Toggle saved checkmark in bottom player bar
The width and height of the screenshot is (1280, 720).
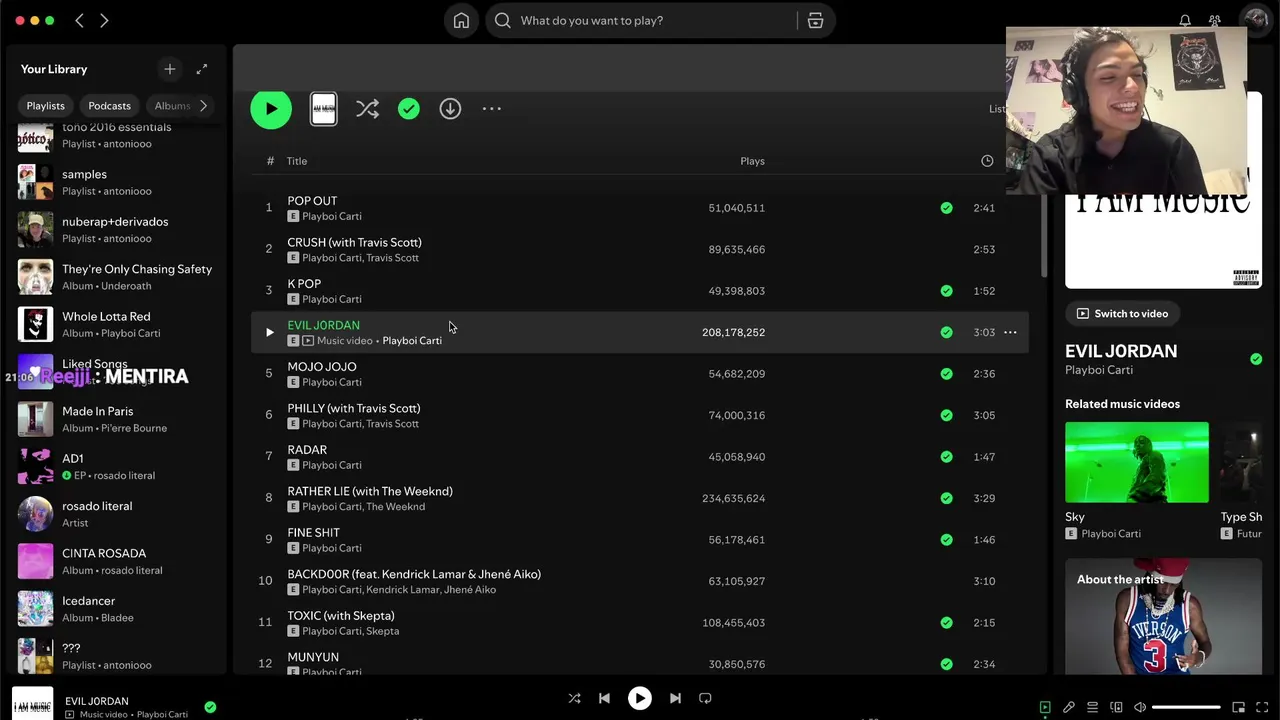210,707
